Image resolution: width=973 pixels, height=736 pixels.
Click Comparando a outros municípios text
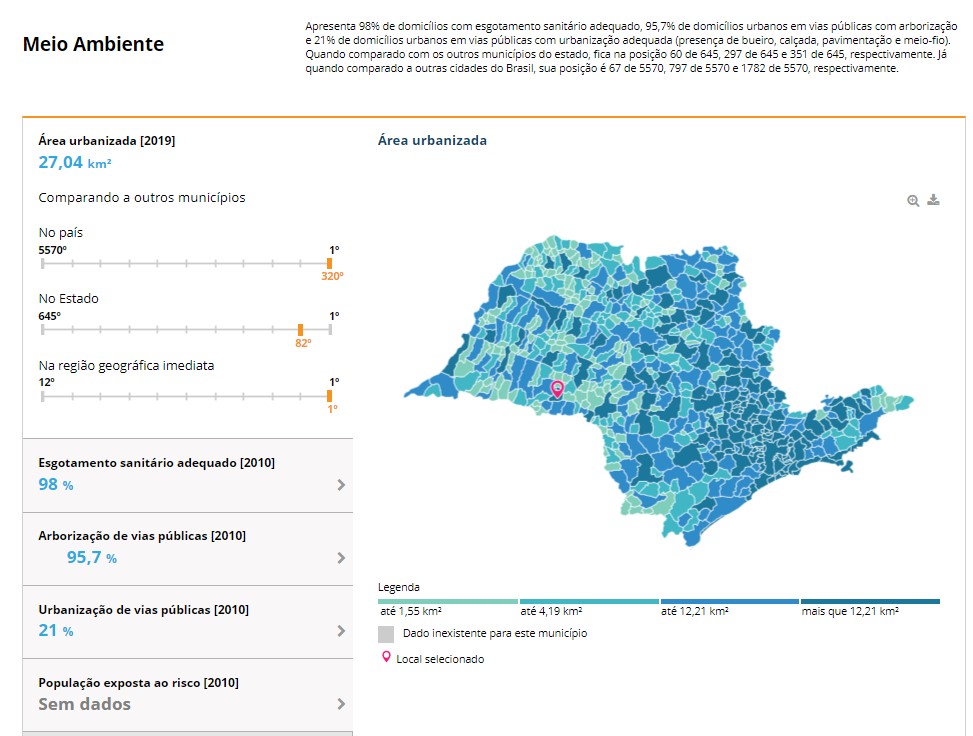point(142,197)
